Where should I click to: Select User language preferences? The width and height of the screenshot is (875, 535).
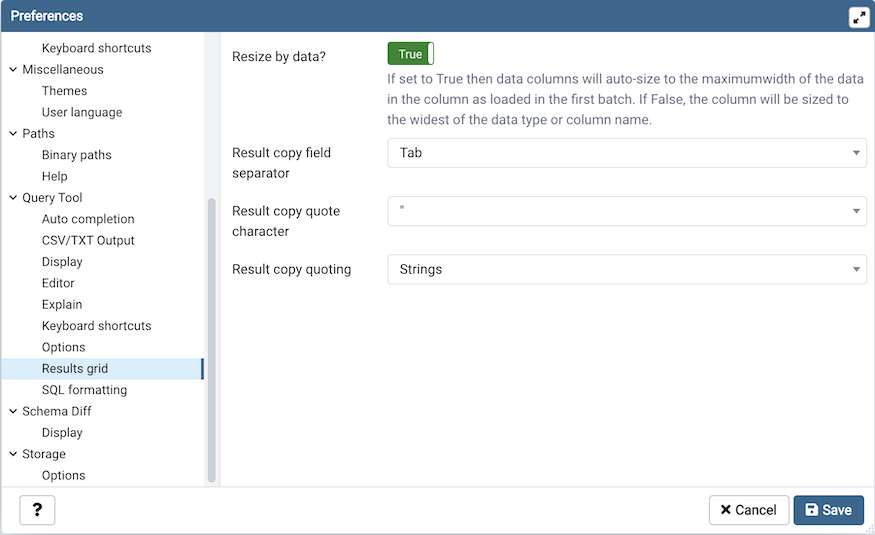pos(82,112)
